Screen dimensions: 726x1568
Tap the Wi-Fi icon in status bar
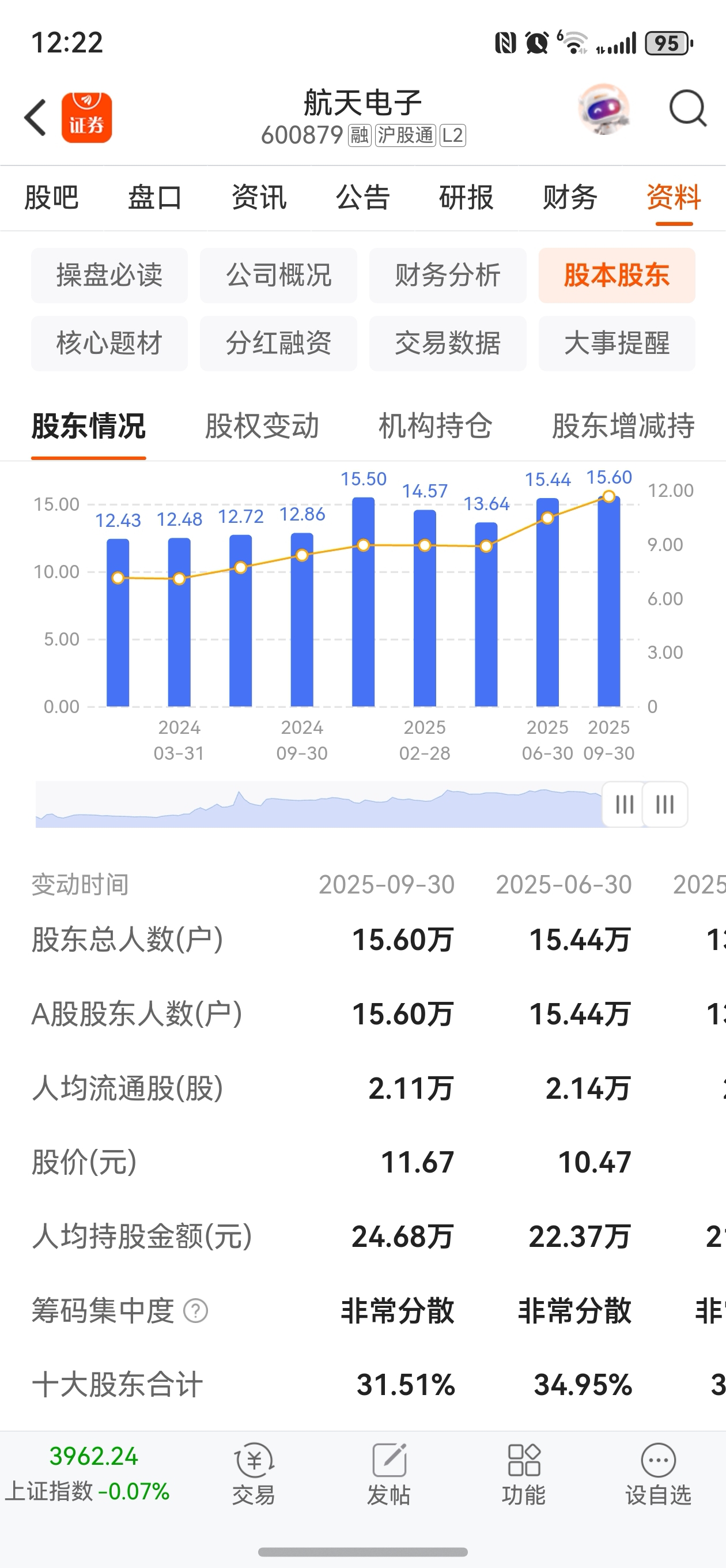(572, 43)
